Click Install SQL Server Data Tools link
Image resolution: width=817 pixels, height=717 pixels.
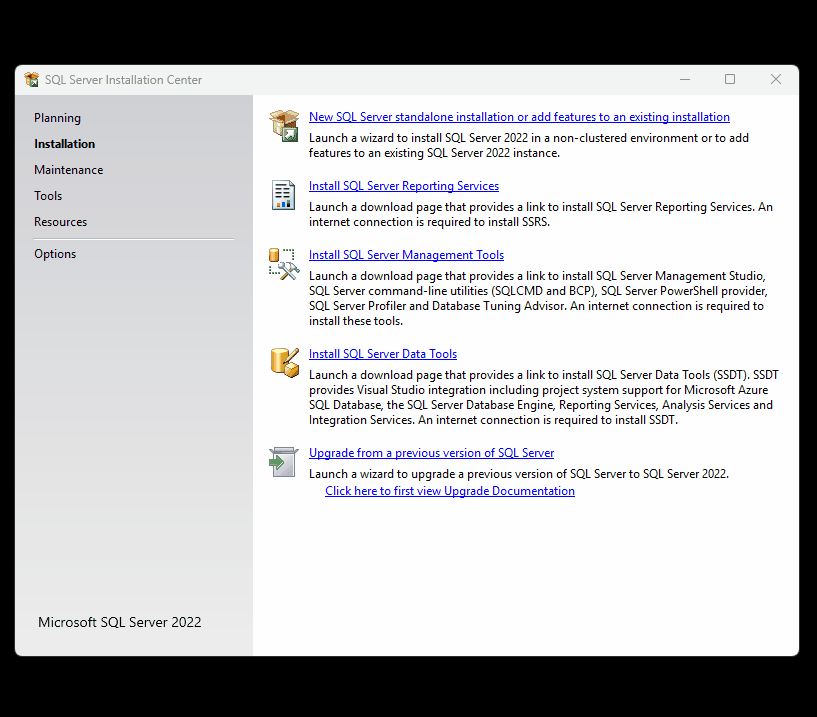tap(383, 354)
